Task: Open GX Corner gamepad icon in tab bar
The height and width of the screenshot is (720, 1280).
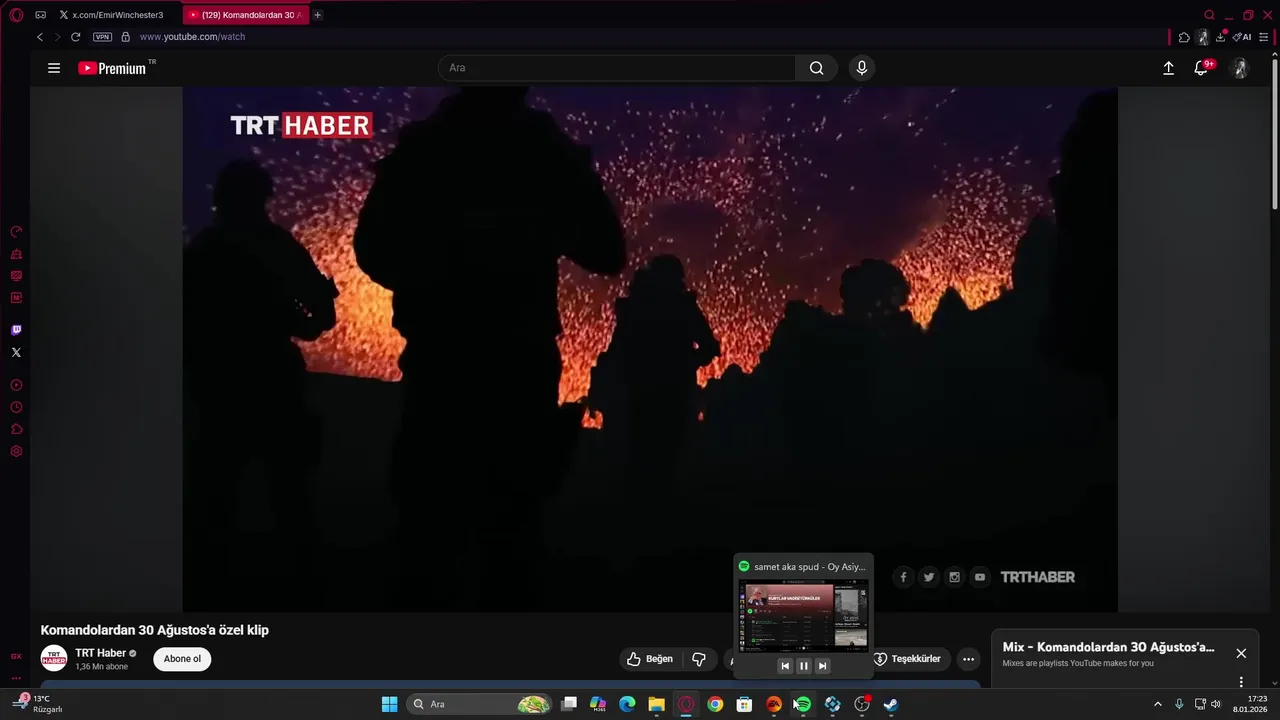Action: pos(40,15)
